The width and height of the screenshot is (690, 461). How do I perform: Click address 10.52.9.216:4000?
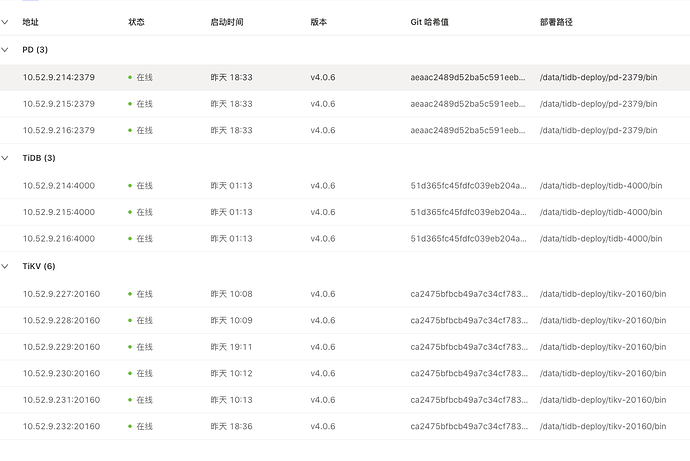pos(59,238)
